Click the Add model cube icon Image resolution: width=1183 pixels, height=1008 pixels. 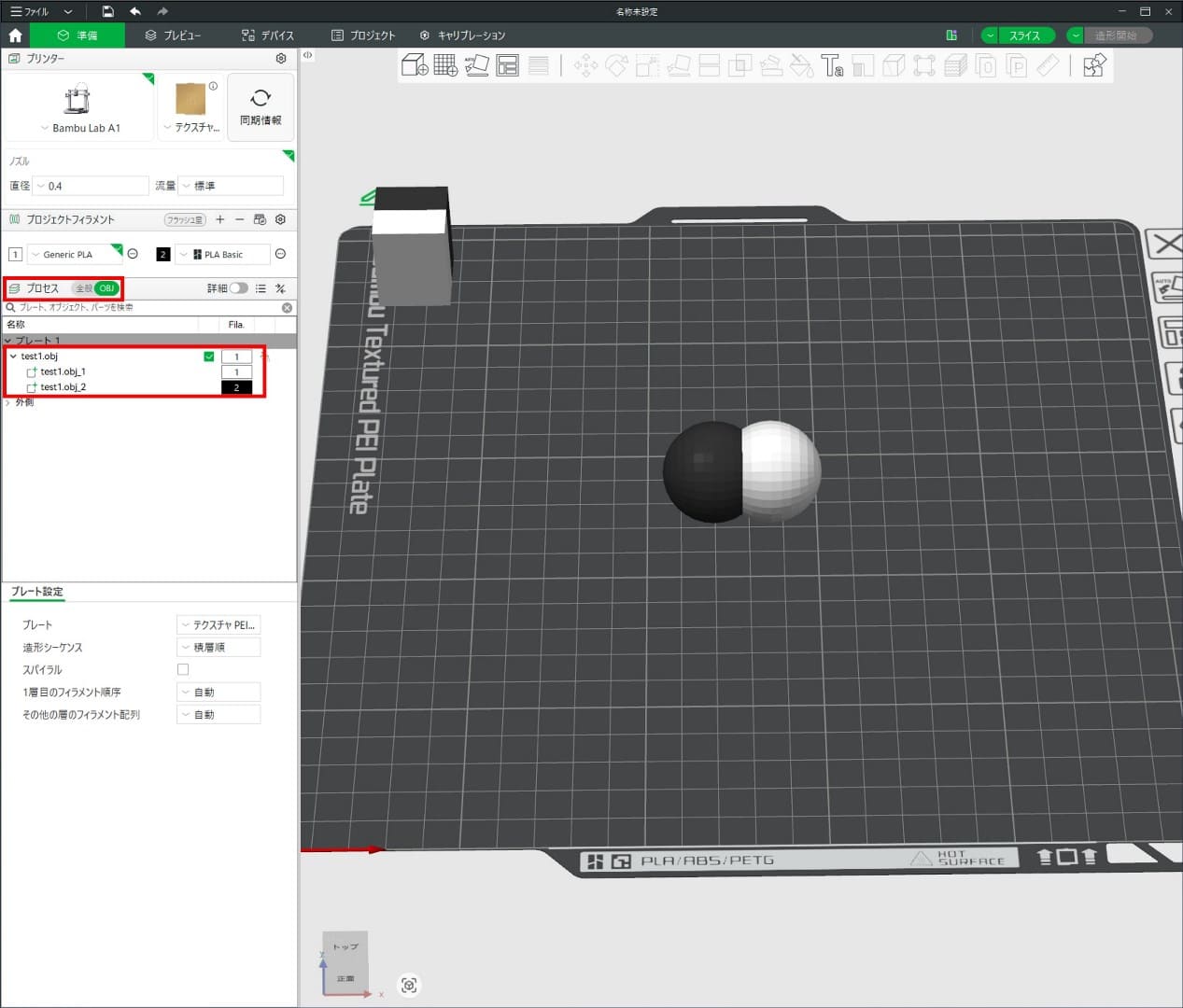[414, 65]
